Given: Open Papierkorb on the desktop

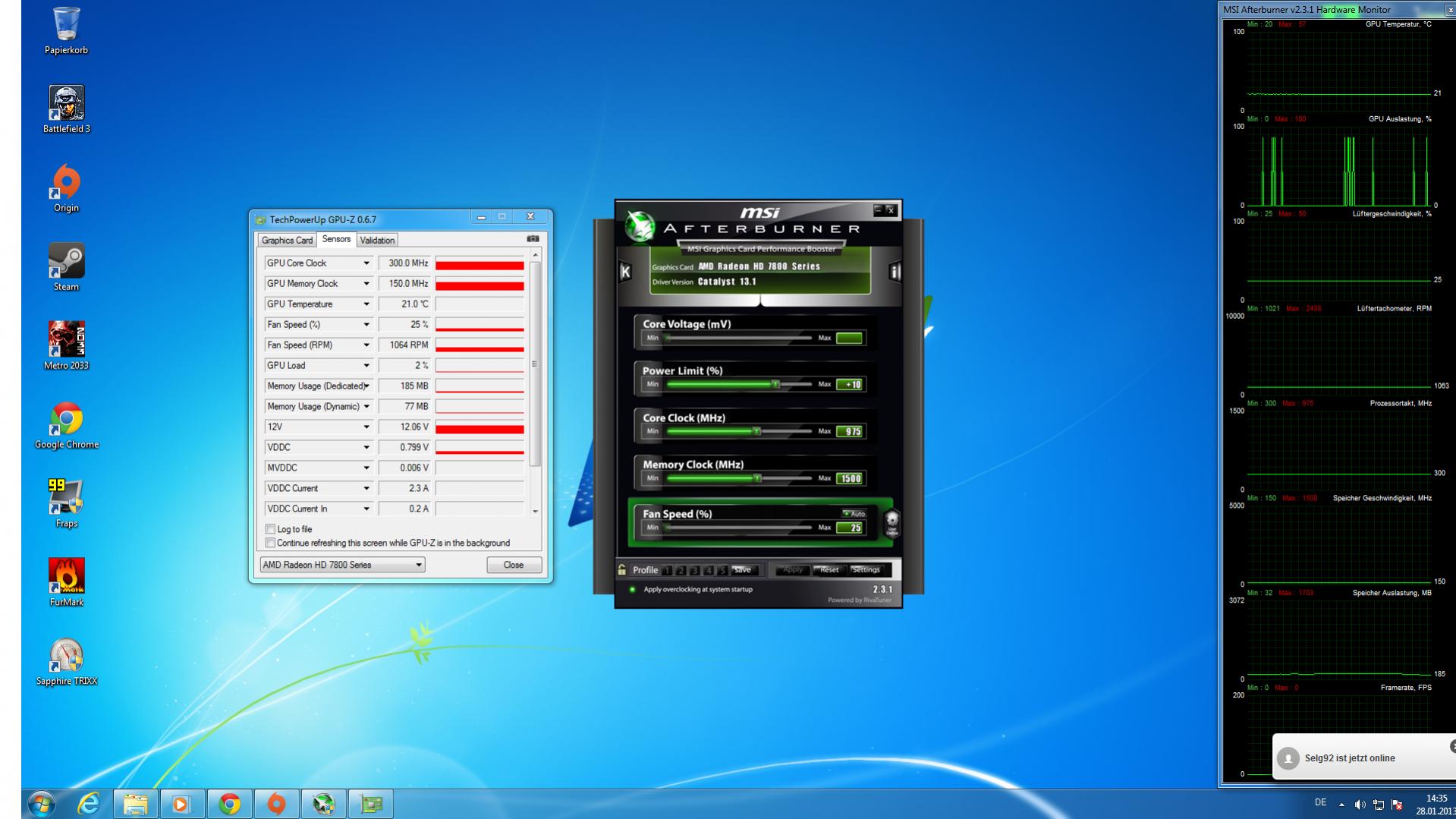Looking at the screenshot, I should point(66,31).
